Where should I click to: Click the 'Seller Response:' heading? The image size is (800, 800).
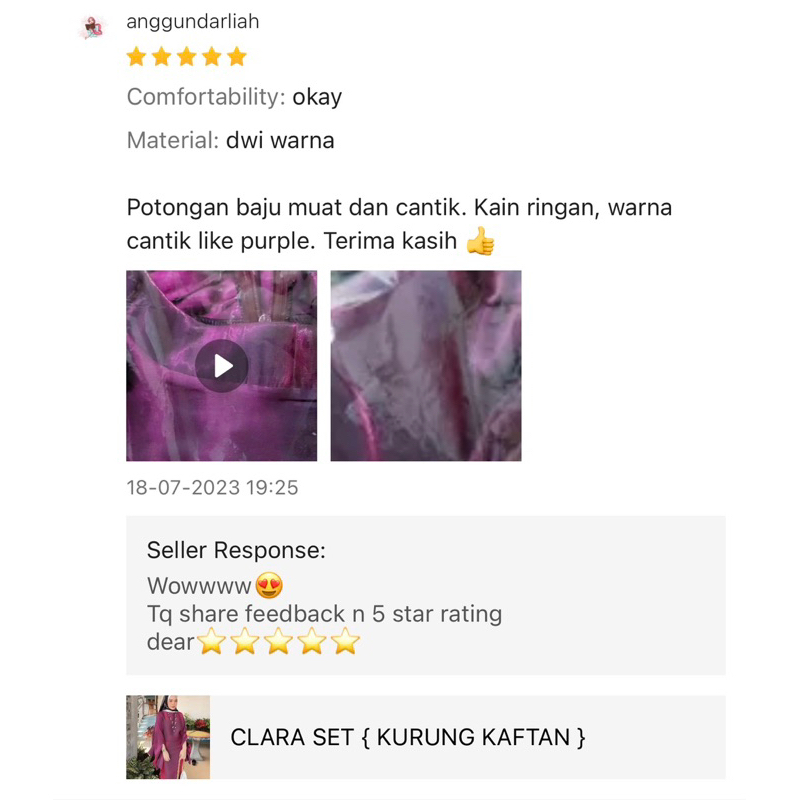coord(236,551)
